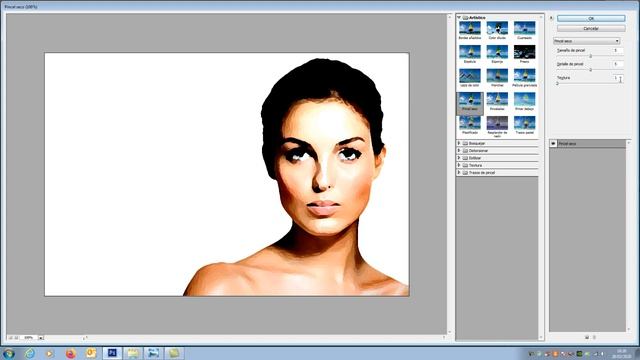Expand the Bosquejar filter folder
Screen dimensions: 640x360
(459, 143)
